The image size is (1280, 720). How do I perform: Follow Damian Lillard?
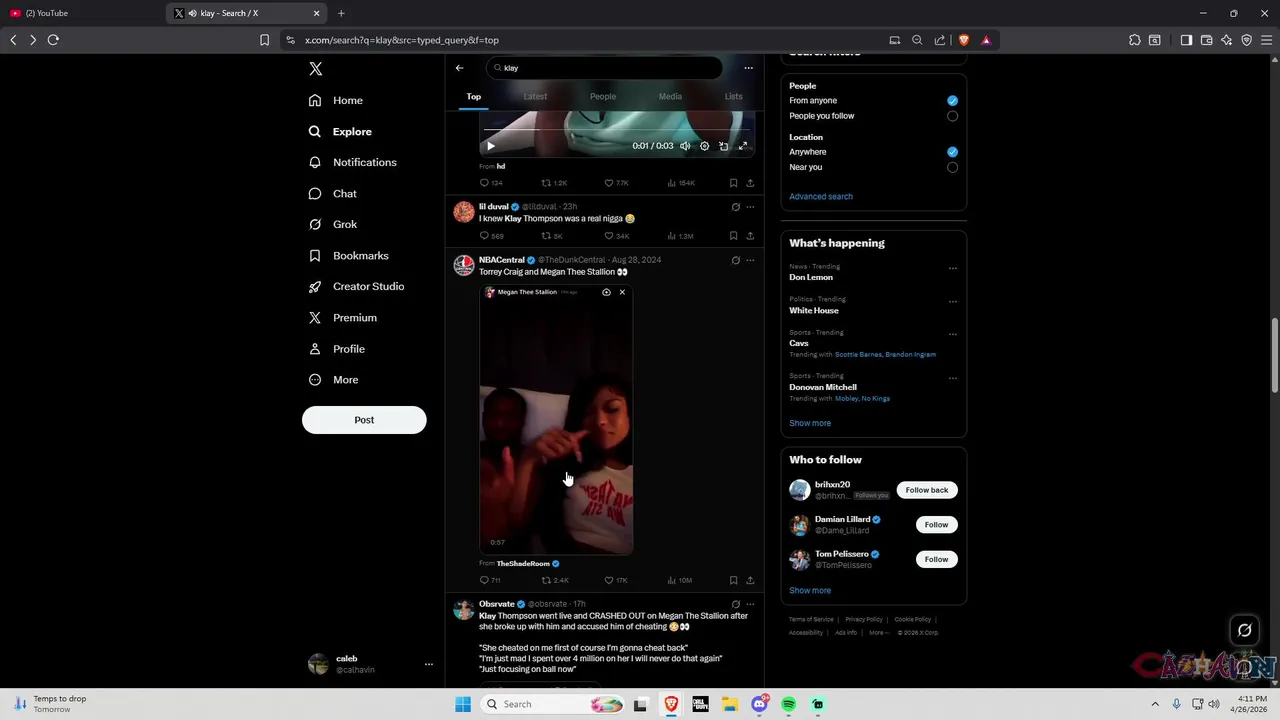tap(936, 524)
